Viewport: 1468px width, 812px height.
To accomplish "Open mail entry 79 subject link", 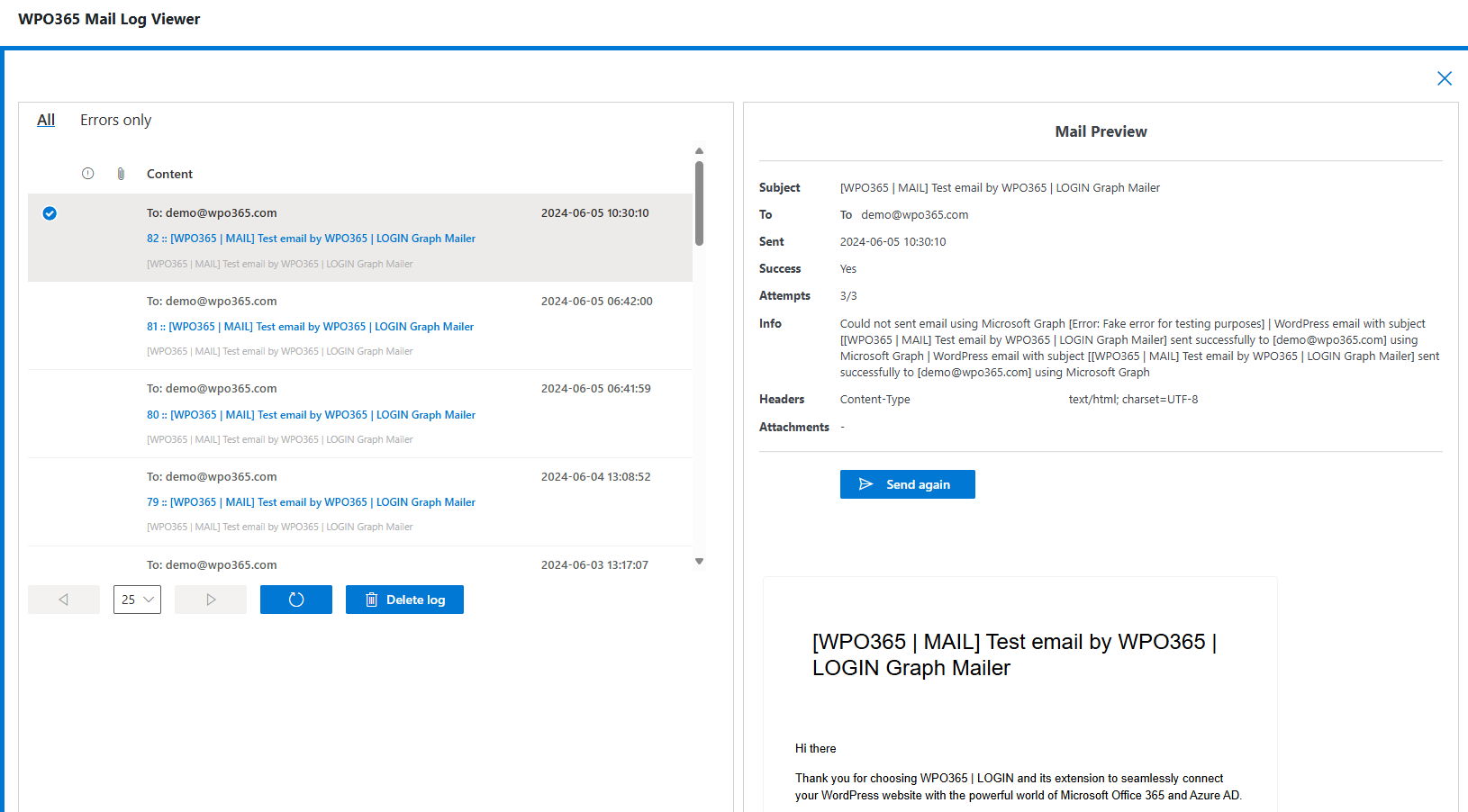I will pyautogui.click(x=311, y=502).
